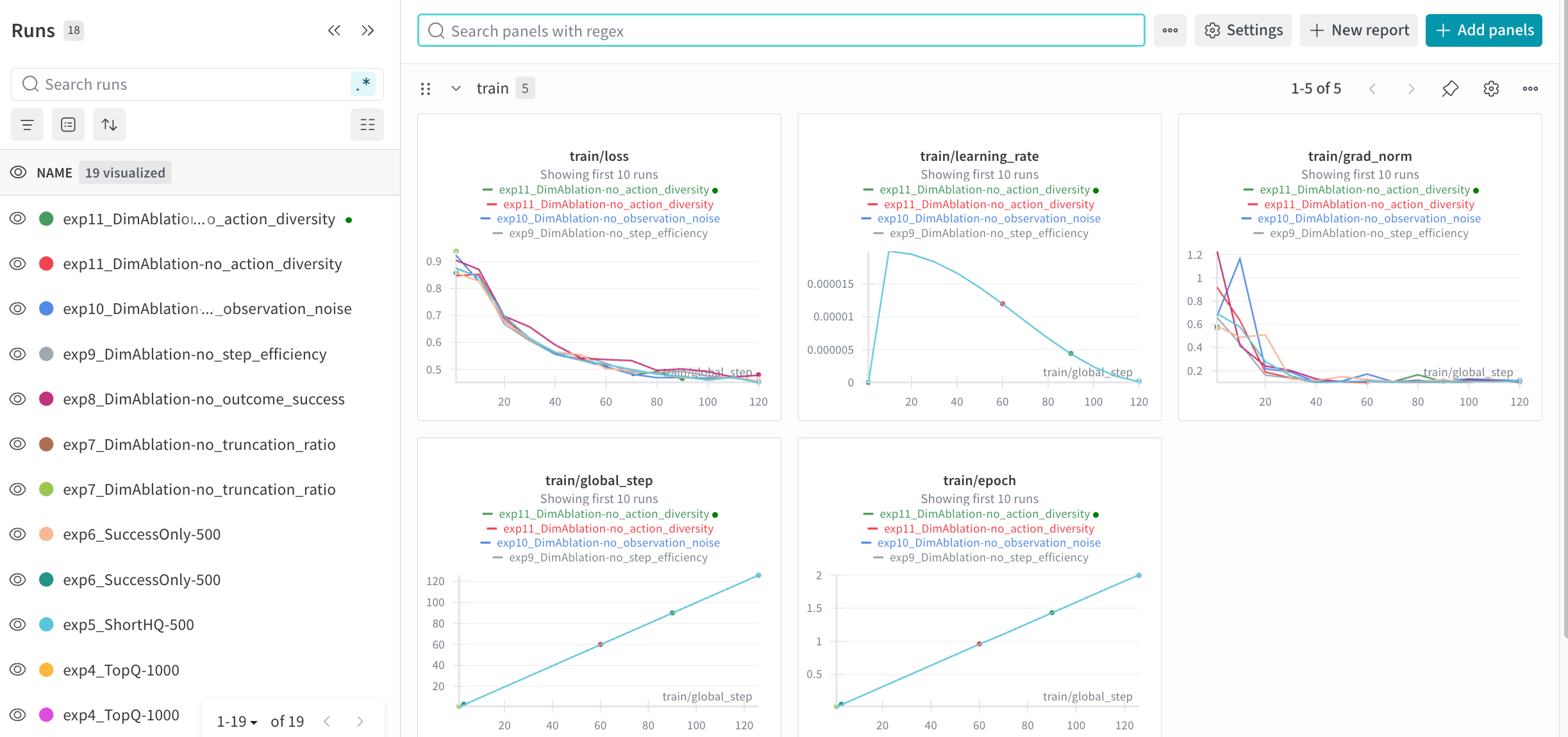1568x737 pixels.
Task: Create a New report
Action: coord(1359,30)
